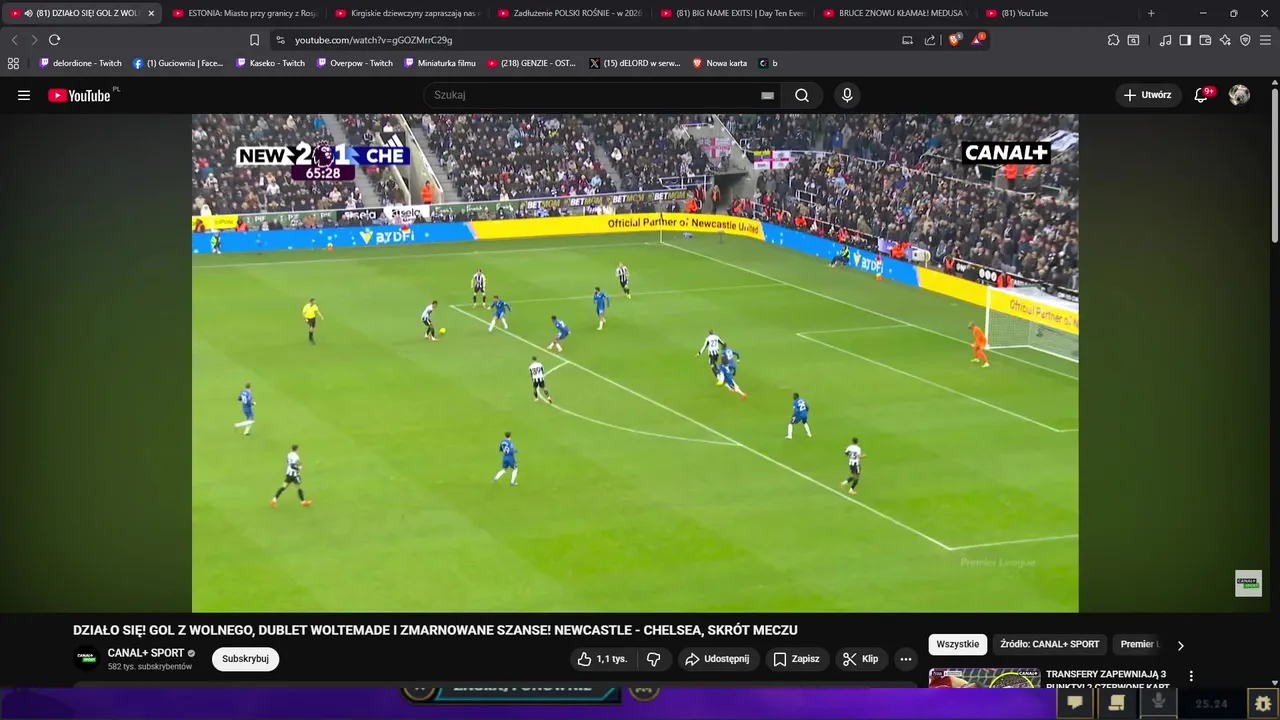Click the youtube.com address bar URL
This screenshot has width=1280, height=720.
tap(373, 40)
